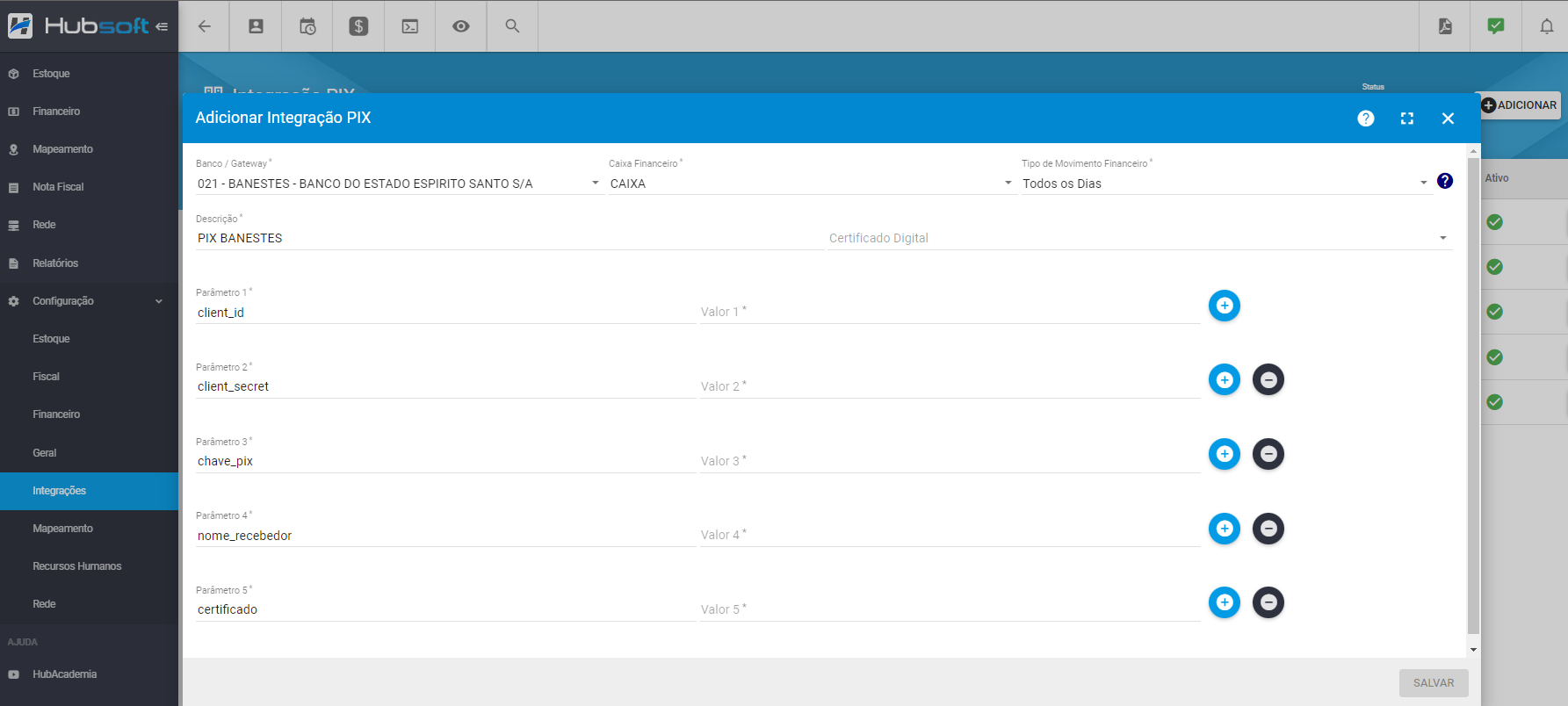Add parameter after chave_pix row
Image resolution: width=1568 pixels, height=706 pixels.
(1225, 454)
